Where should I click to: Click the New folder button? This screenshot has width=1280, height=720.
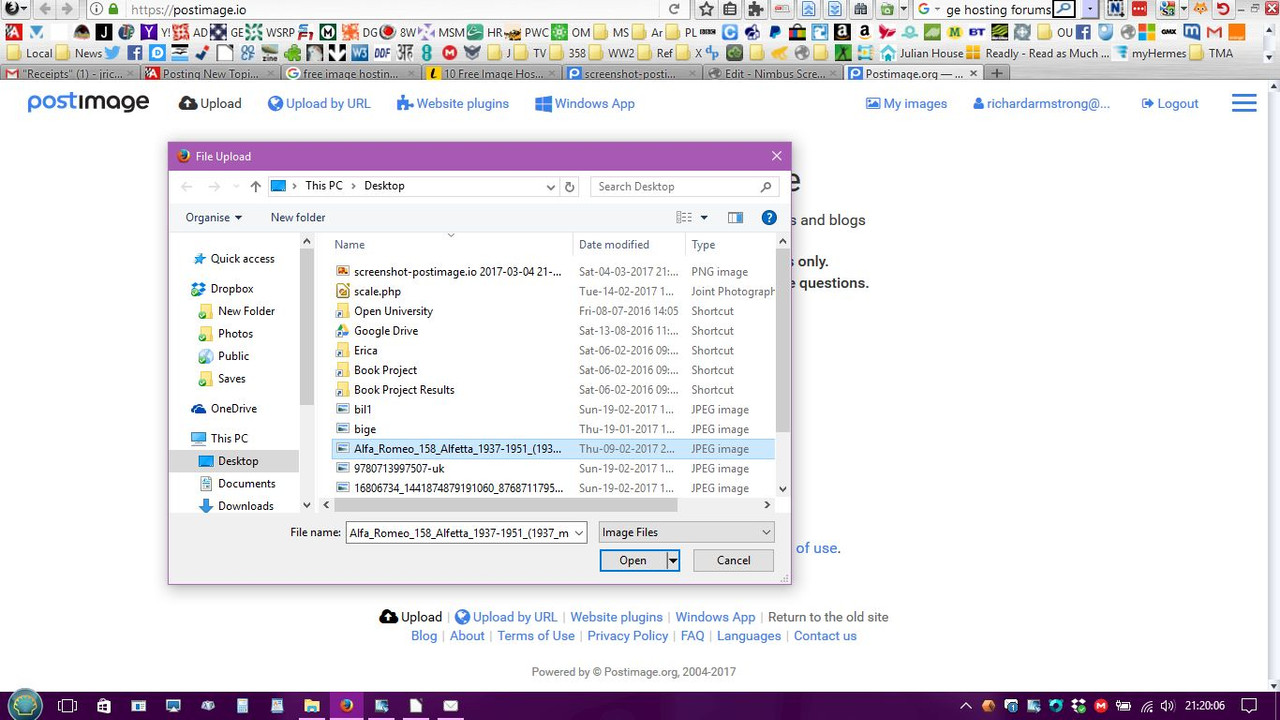(298, 217)
